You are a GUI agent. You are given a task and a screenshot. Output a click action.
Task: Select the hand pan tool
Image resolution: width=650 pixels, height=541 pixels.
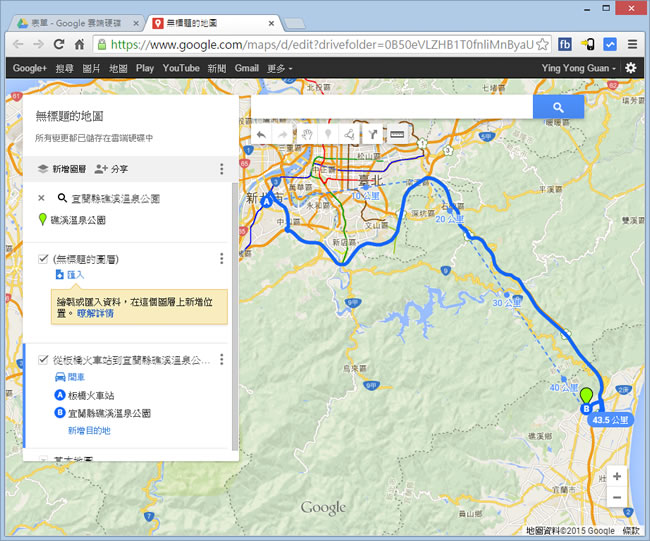point(307,134)
